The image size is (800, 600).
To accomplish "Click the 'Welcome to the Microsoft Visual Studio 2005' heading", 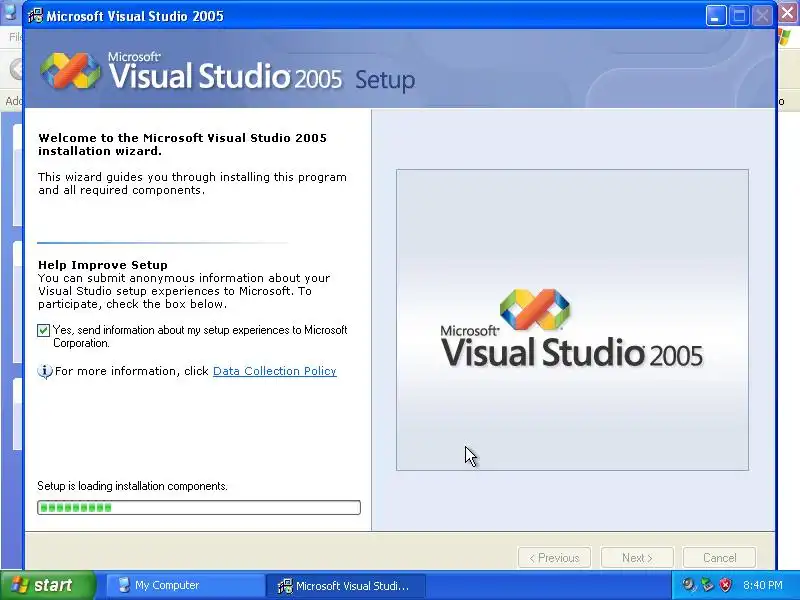I will [x=182, y=144].
